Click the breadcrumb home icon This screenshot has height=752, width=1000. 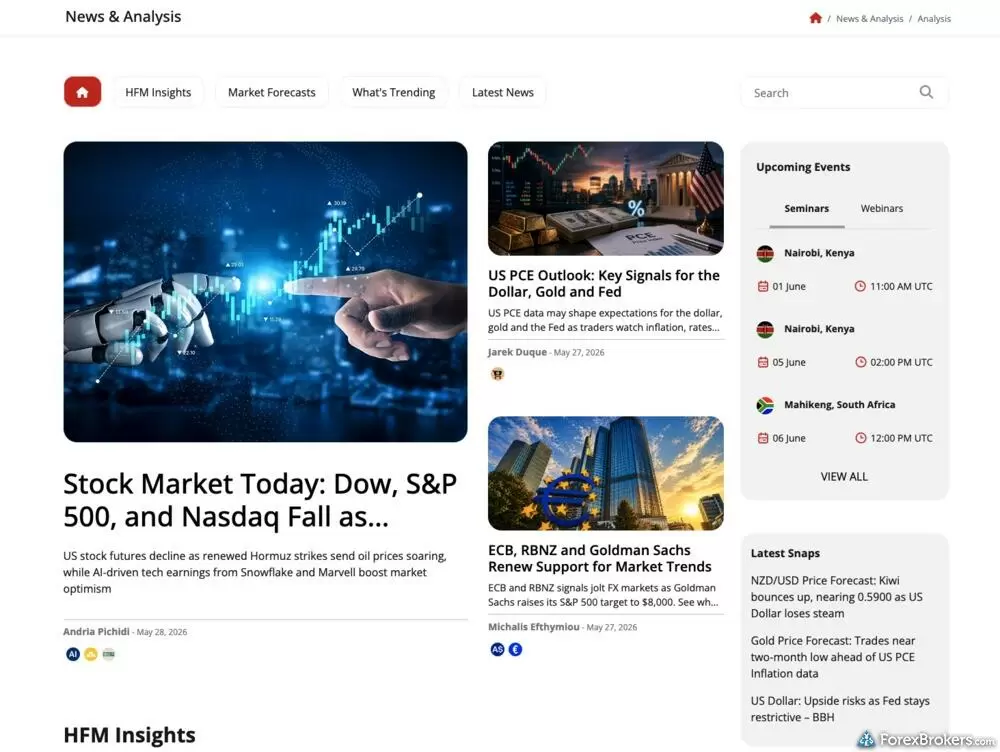pos(815,18)
